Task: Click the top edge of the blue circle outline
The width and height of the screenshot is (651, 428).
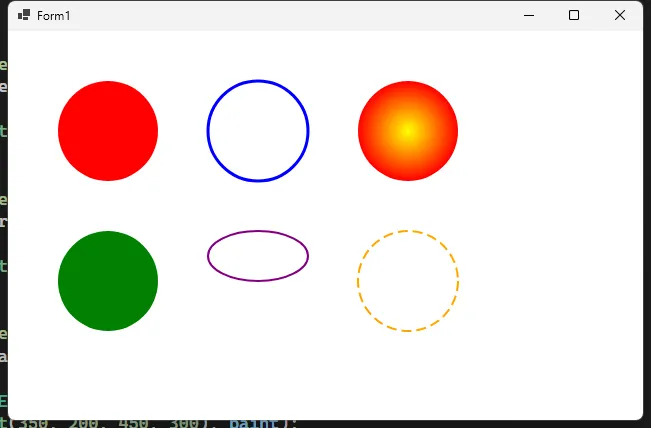Action: (258, 82)
